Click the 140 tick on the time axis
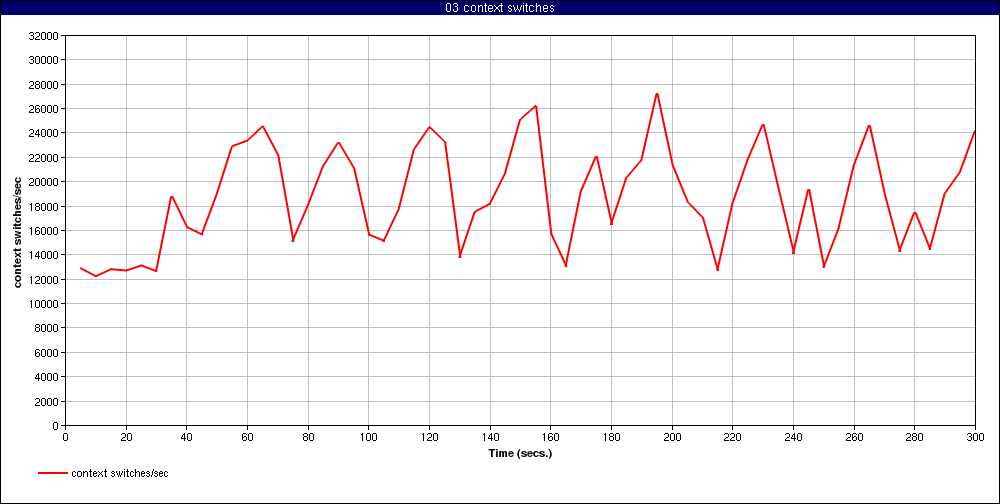Image resolution: width=1000 pixels, height=504 pixels. pos(490,438)
